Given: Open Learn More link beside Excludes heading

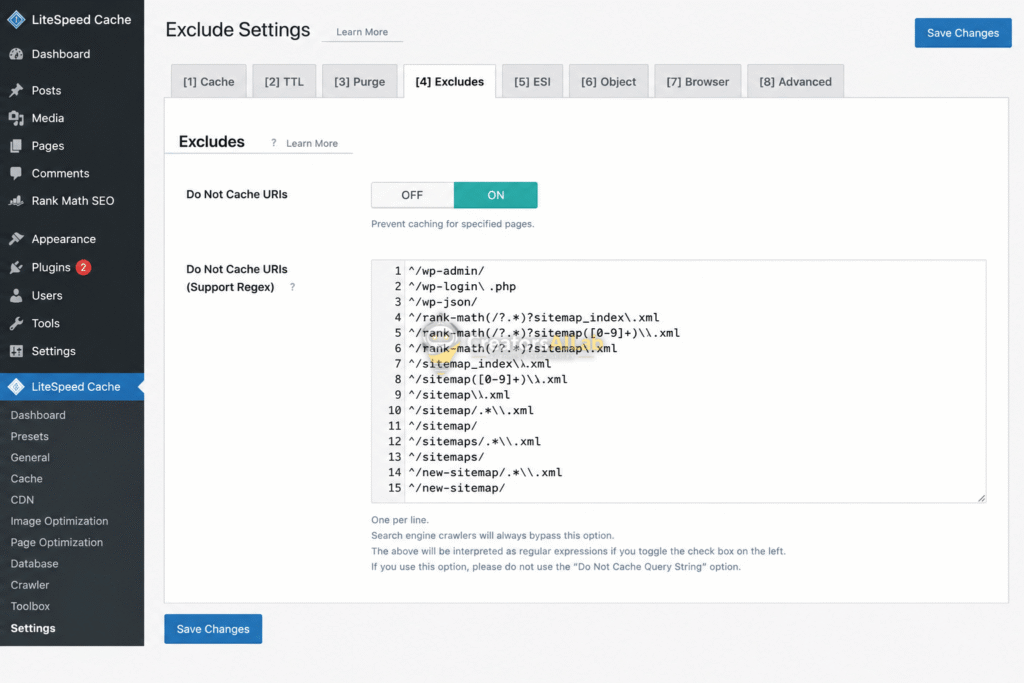Looking at the screenshot, I should click(312, 144).
